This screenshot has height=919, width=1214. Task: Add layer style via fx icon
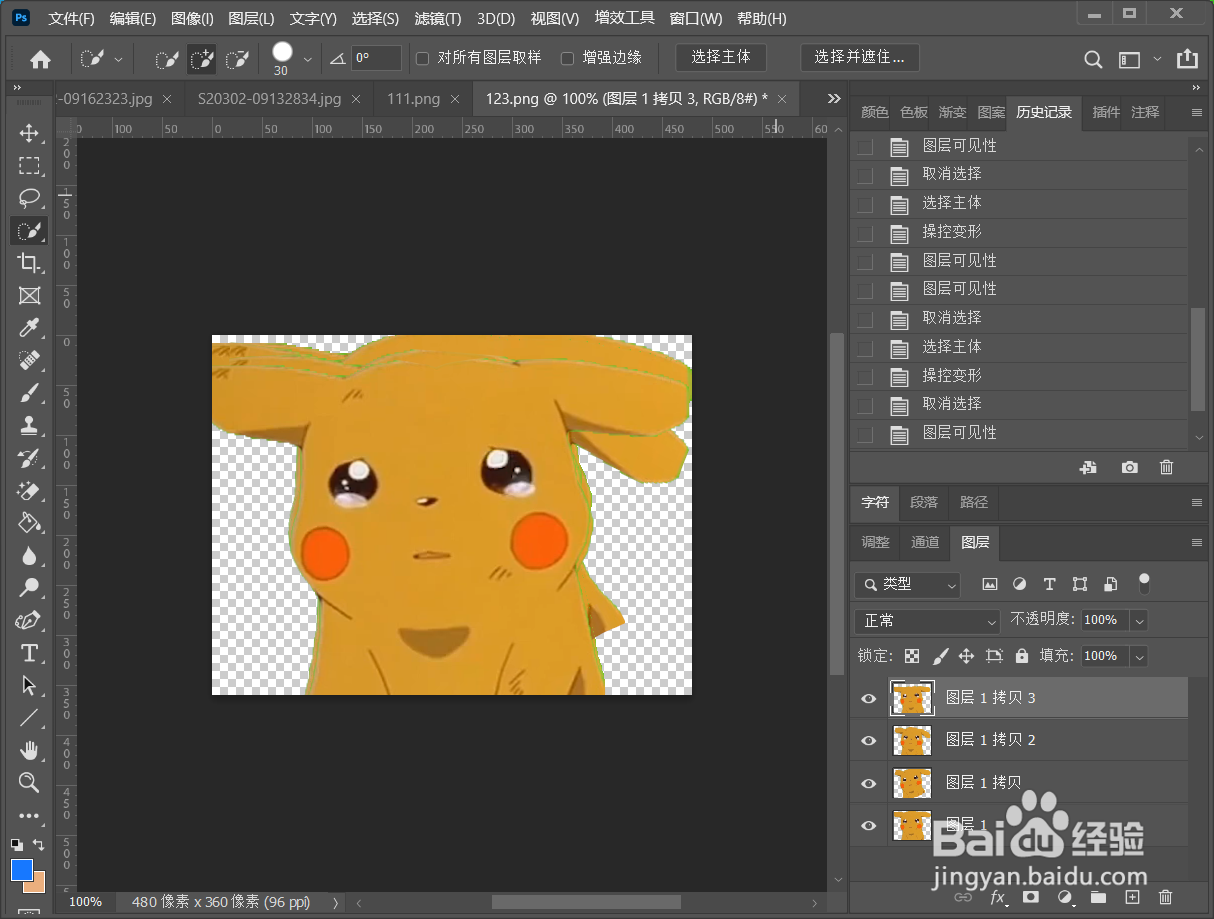click(x=997, y=897)
